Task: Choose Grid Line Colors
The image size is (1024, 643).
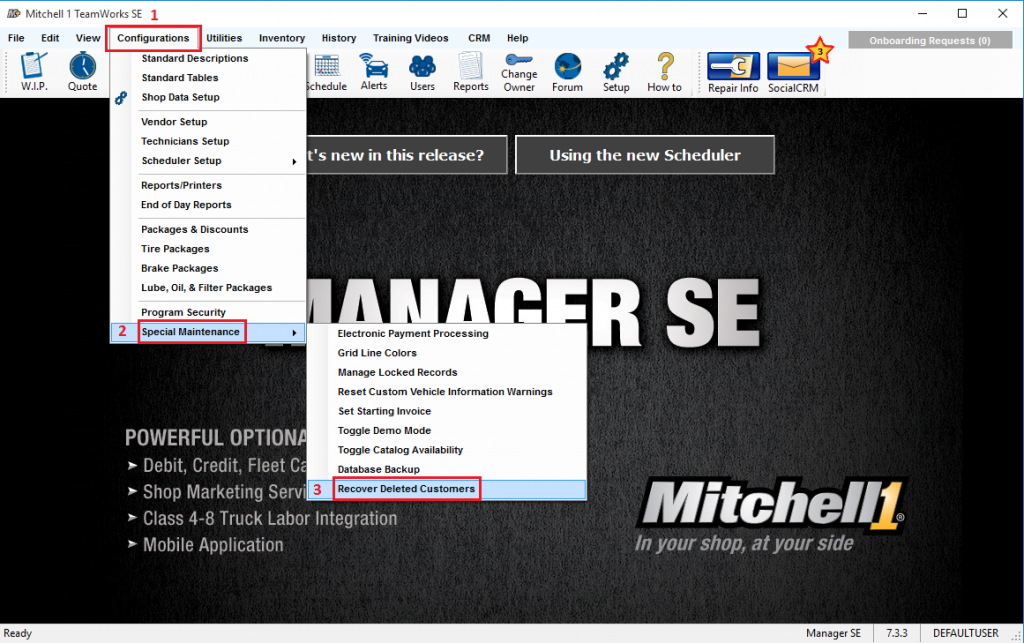Action: (x=447, y=353)
